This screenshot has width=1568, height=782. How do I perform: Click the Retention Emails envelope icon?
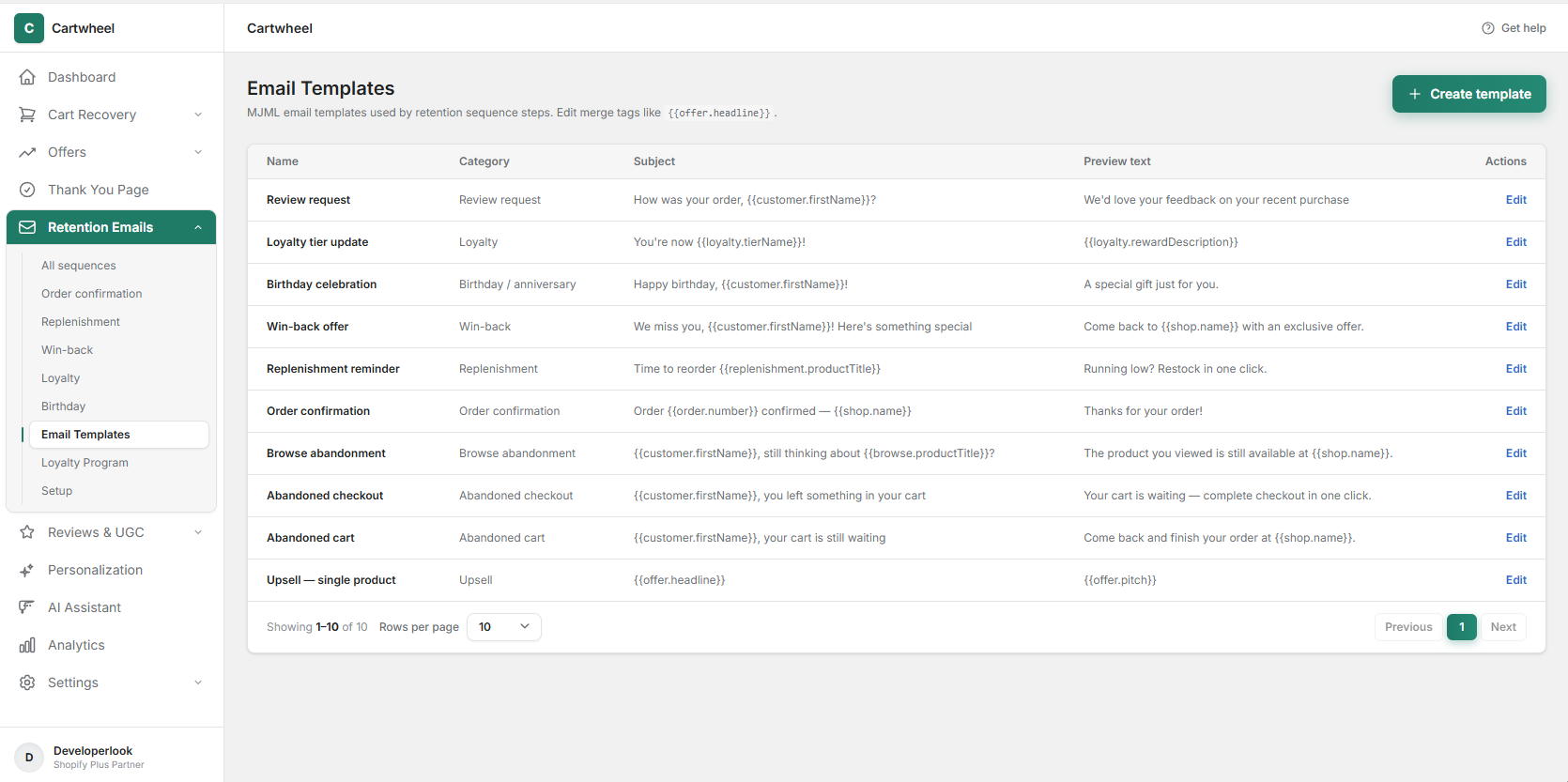[x=27, y=227]
